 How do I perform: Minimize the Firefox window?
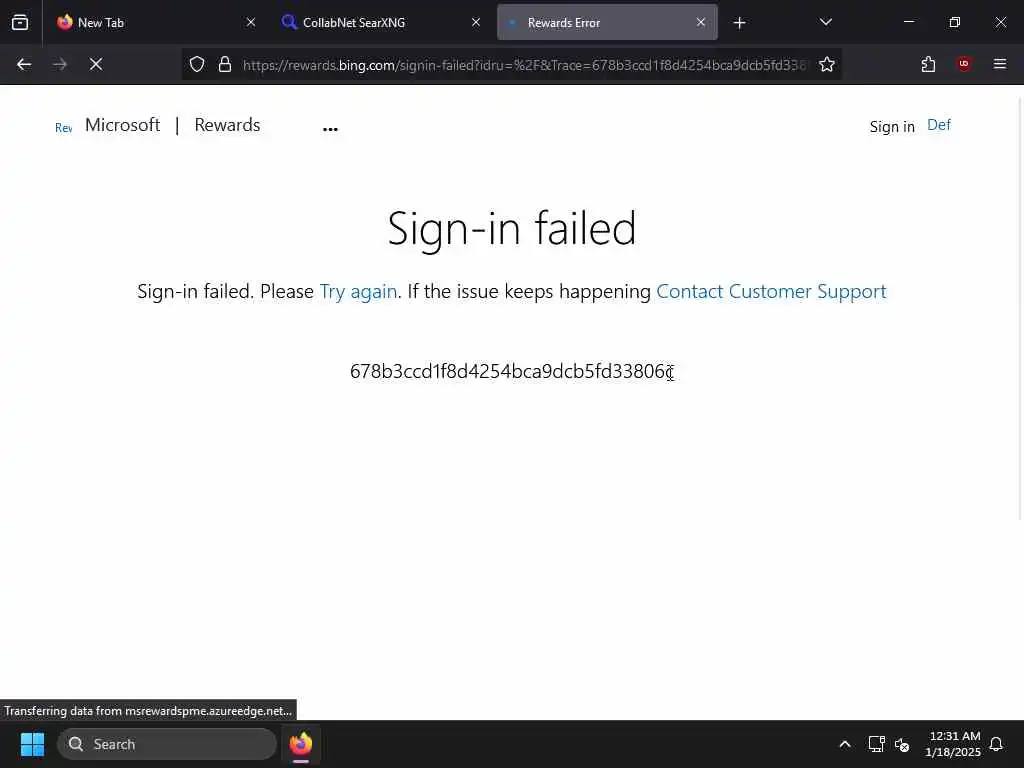point(908,22)
